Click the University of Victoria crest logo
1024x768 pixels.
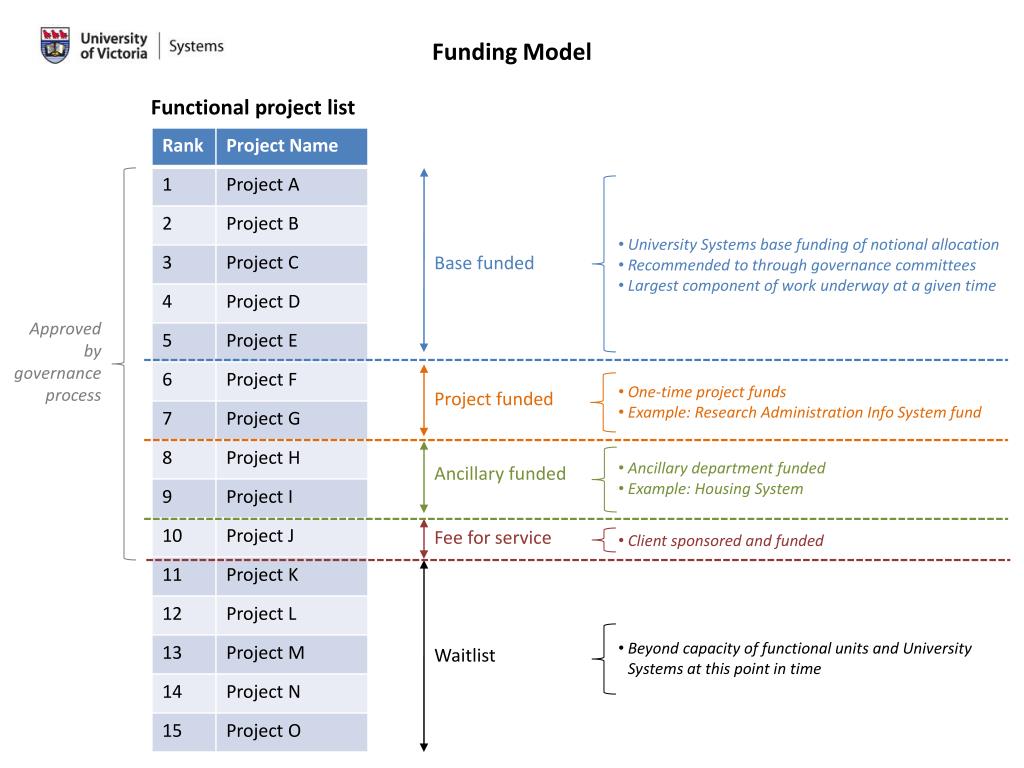[55, 45]
